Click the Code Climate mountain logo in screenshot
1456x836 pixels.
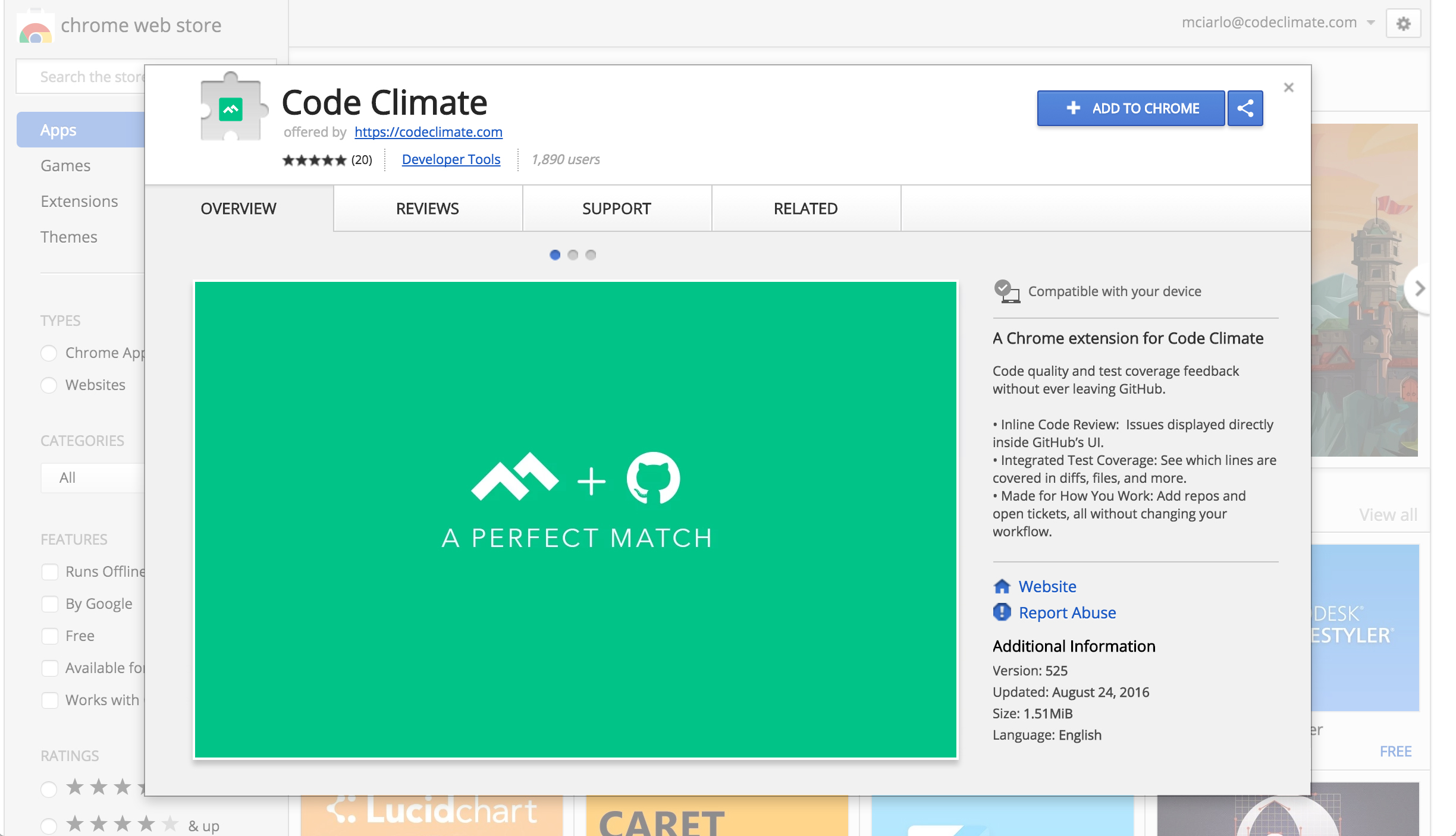pos(514,477)
